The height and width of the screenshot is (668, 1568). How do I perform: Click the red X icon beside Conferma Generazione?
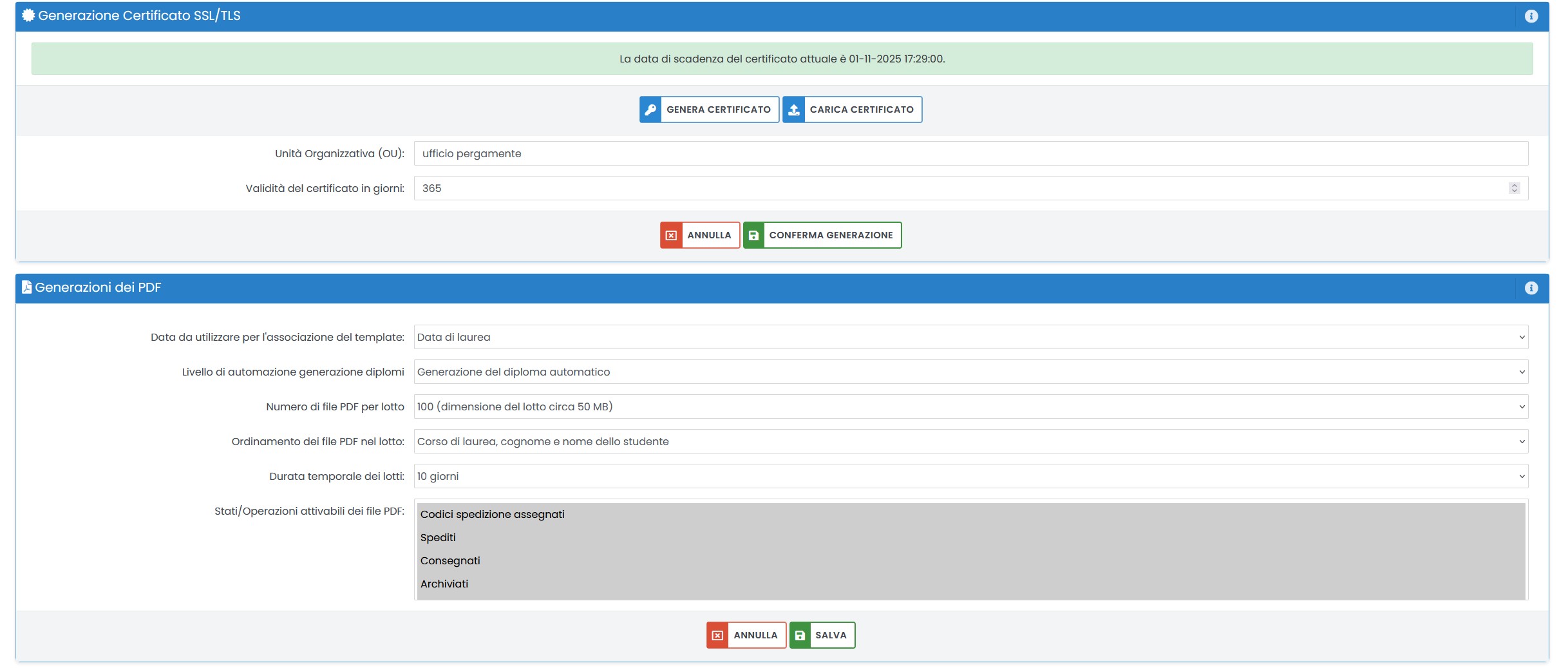point(671,235)
